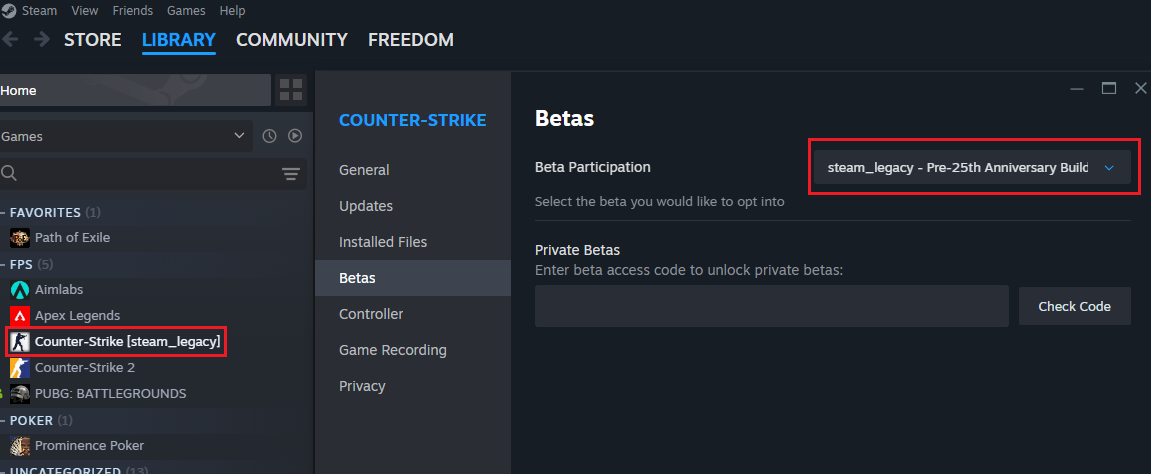
Task: Open the Friends menu
Action: tap(133, 11)
